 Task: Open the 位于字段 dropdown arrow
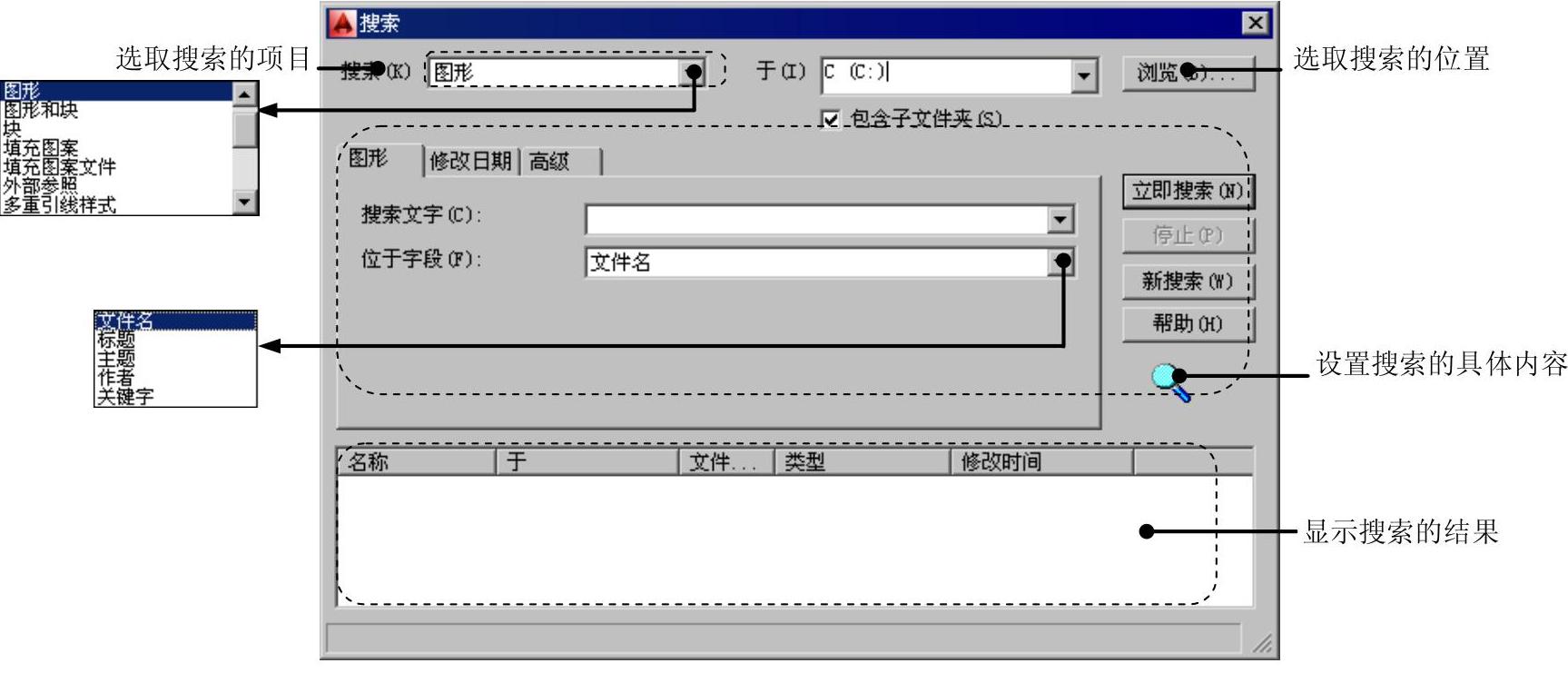[1060, 262]
